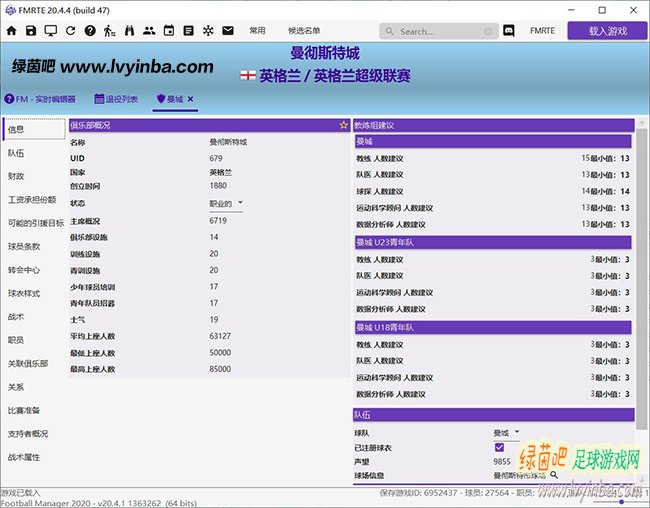Open the calendar toolbar icon
The image size is (650, 508).
coord(169,31)
